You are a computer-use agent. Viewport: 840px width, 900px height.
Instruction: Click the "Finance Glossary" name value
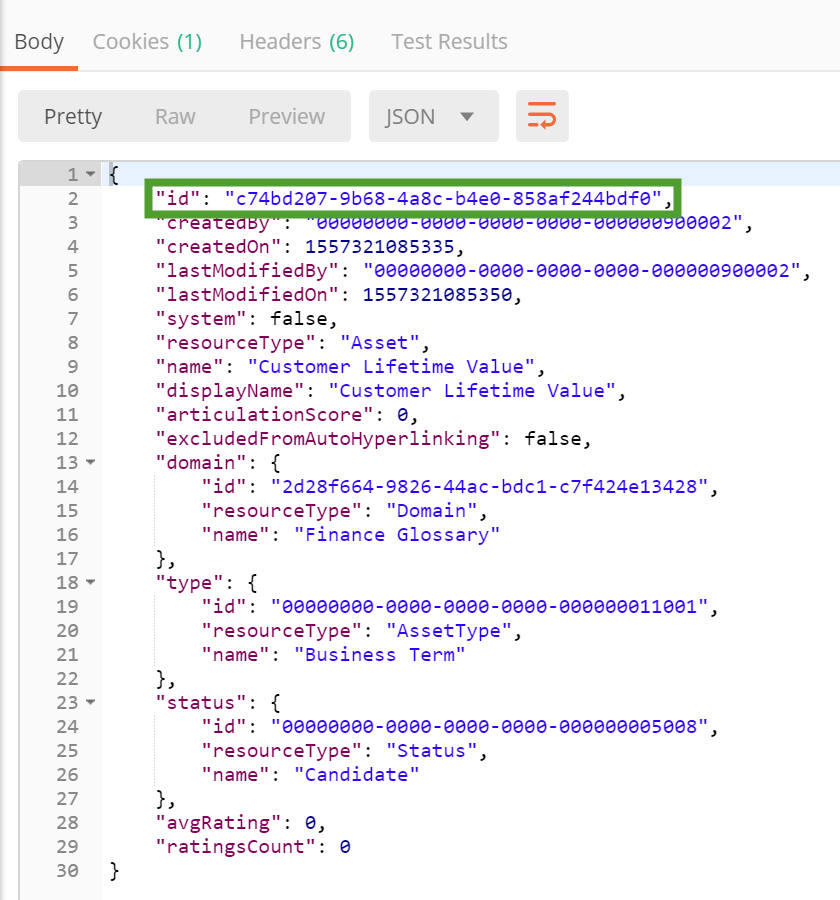point(397,536)
